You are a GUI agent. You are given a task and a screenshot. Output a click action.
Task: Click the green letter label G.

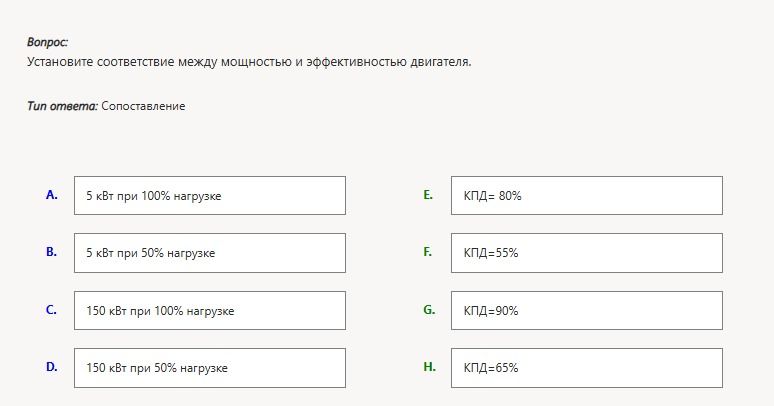(x=429, y=310)
